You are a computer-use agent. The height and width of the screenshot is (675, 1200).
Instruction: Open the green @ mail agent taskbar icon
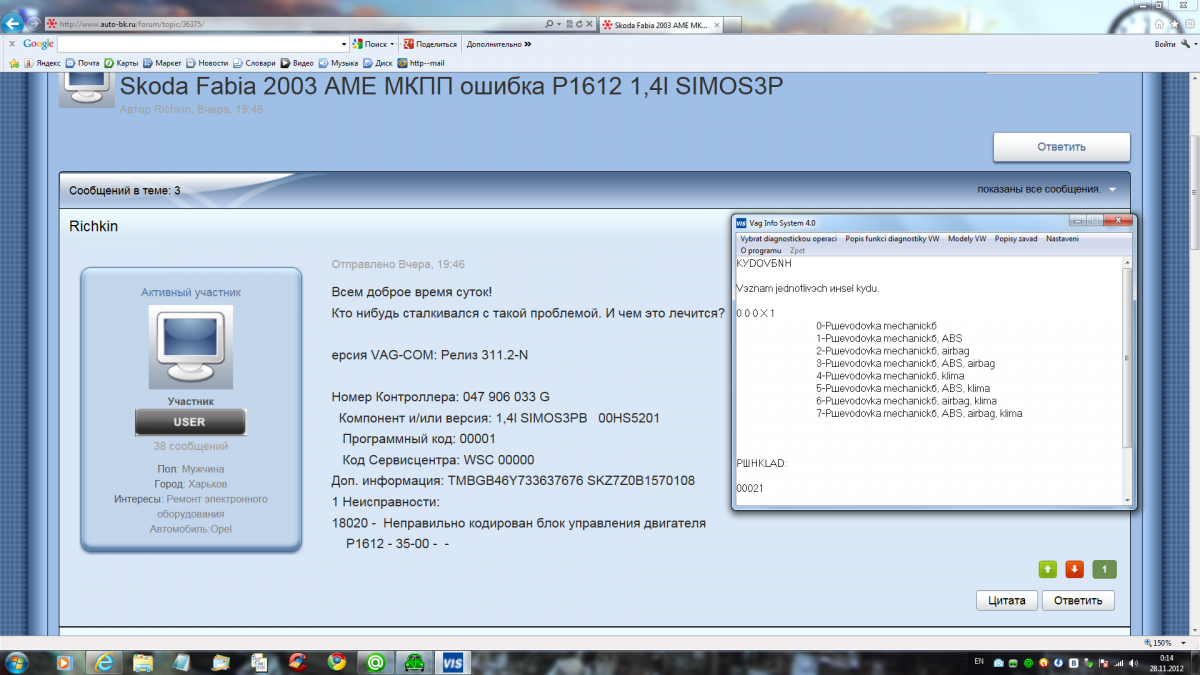[x=376, y=662]
